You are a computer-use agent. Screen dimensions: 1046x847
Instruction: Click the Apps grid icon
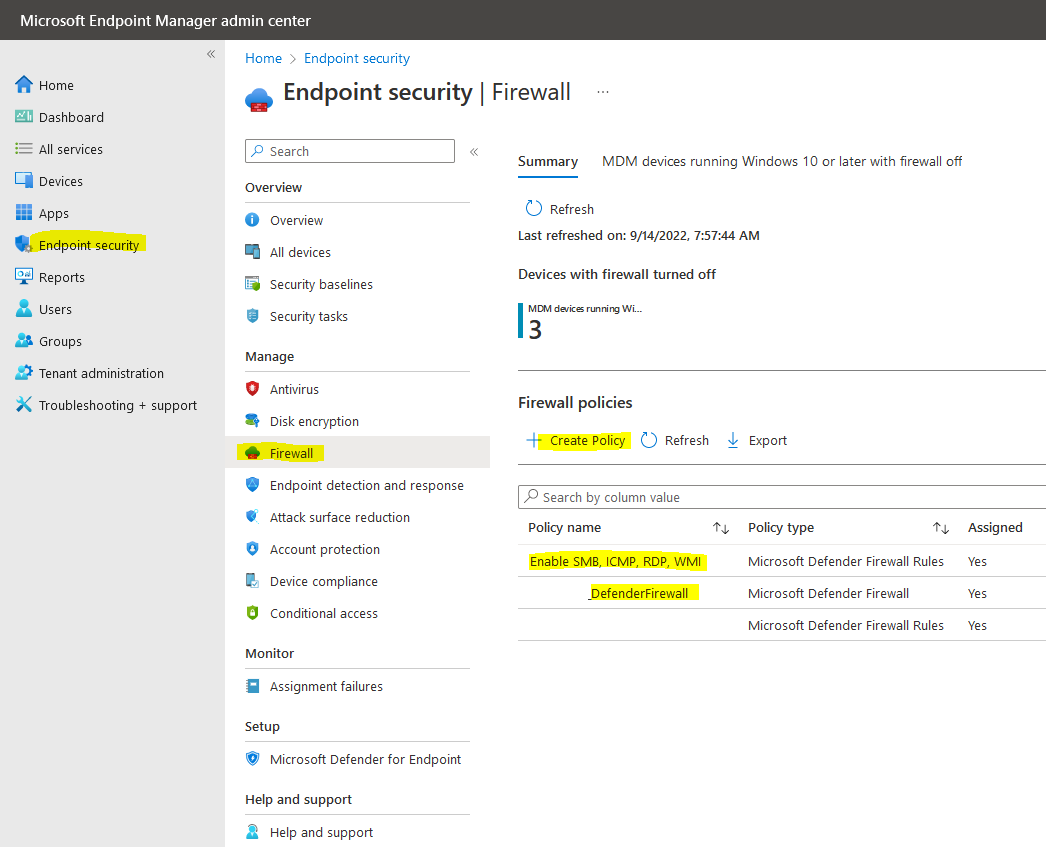click(x=24, y=213)
